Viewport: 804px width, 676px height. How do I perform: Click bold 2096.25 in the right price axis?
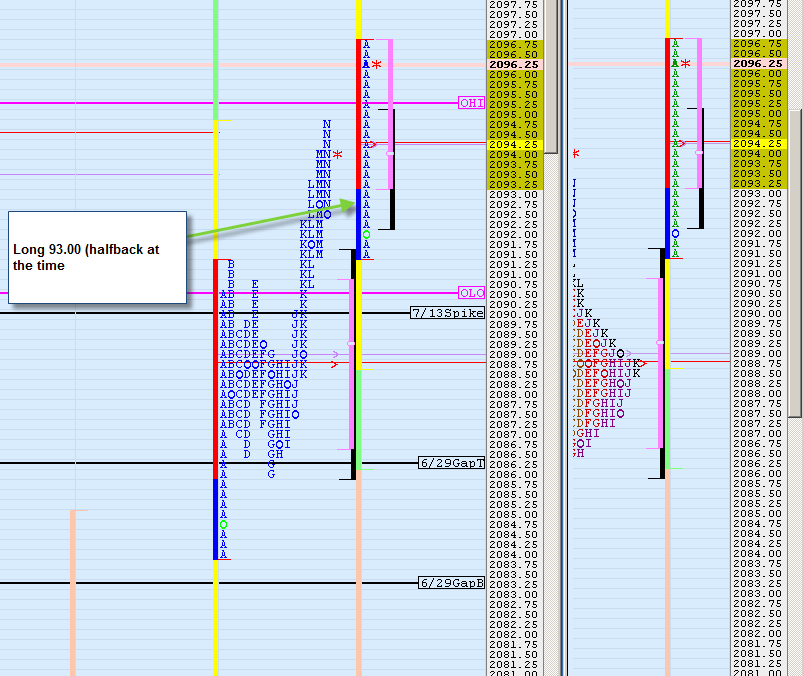[757, 64]
